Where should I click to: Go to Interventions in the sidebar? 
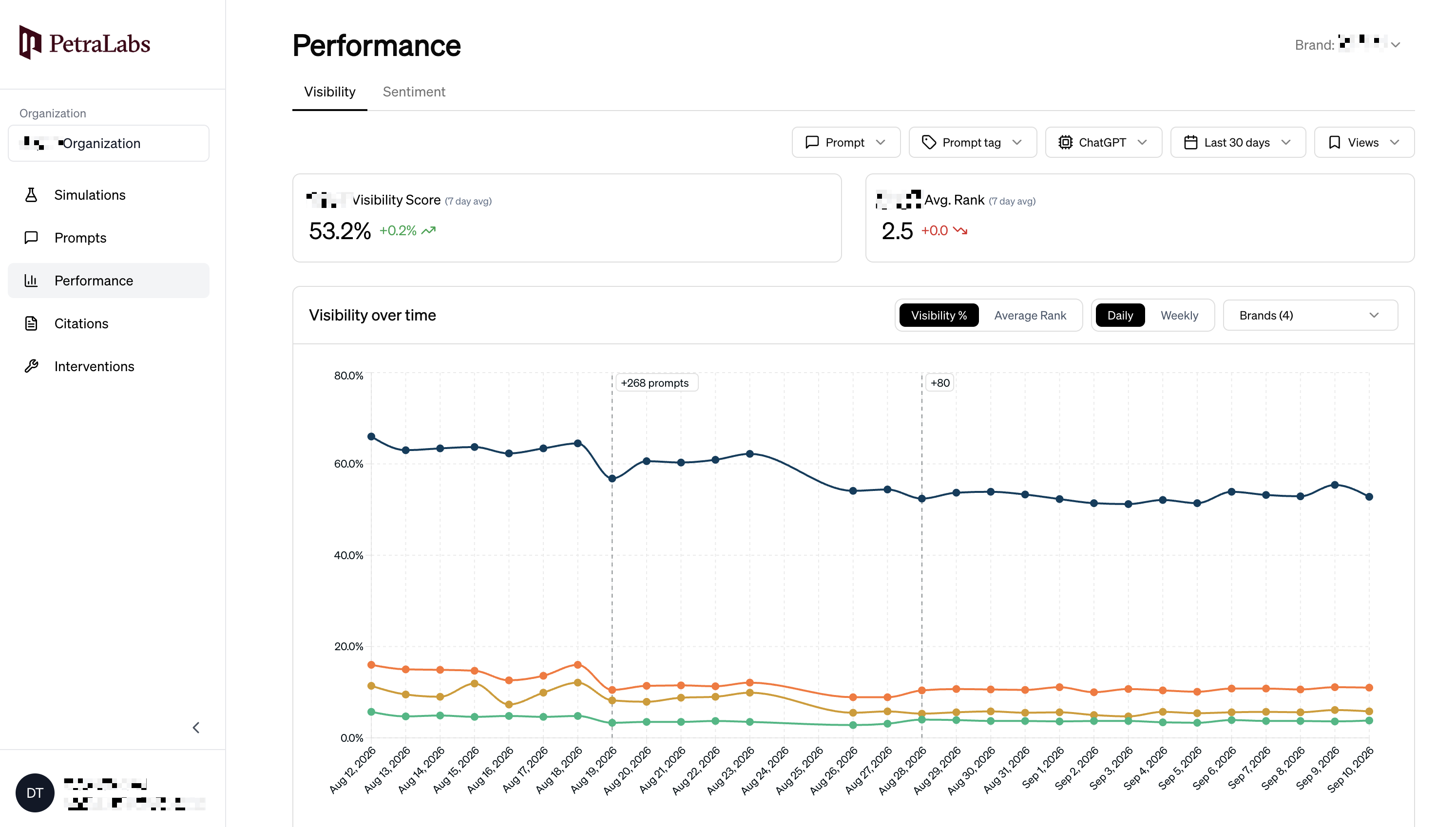pos(109,366)
